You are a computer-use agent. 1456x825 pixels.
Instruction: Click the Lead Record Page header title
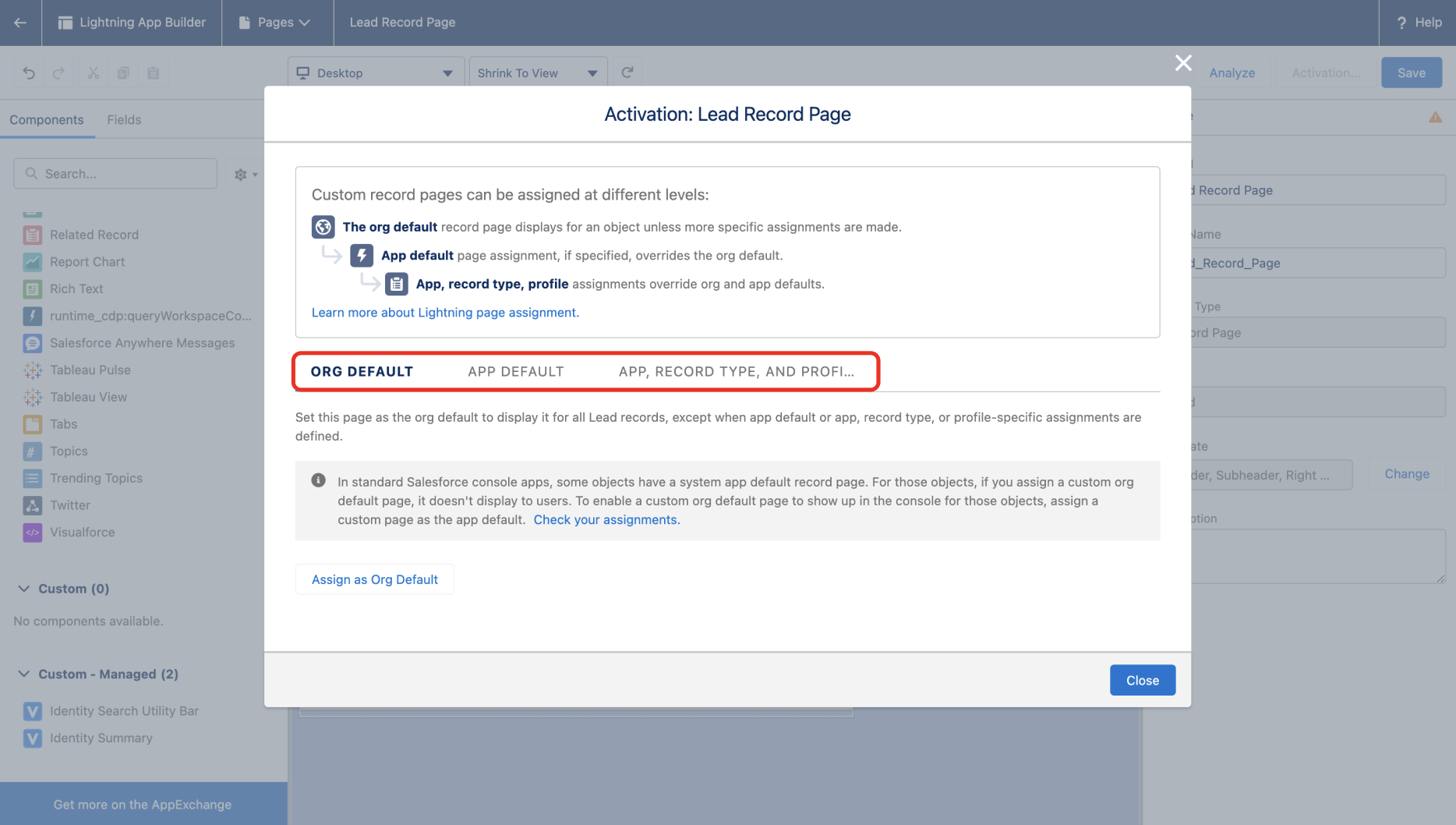(402, 23)
